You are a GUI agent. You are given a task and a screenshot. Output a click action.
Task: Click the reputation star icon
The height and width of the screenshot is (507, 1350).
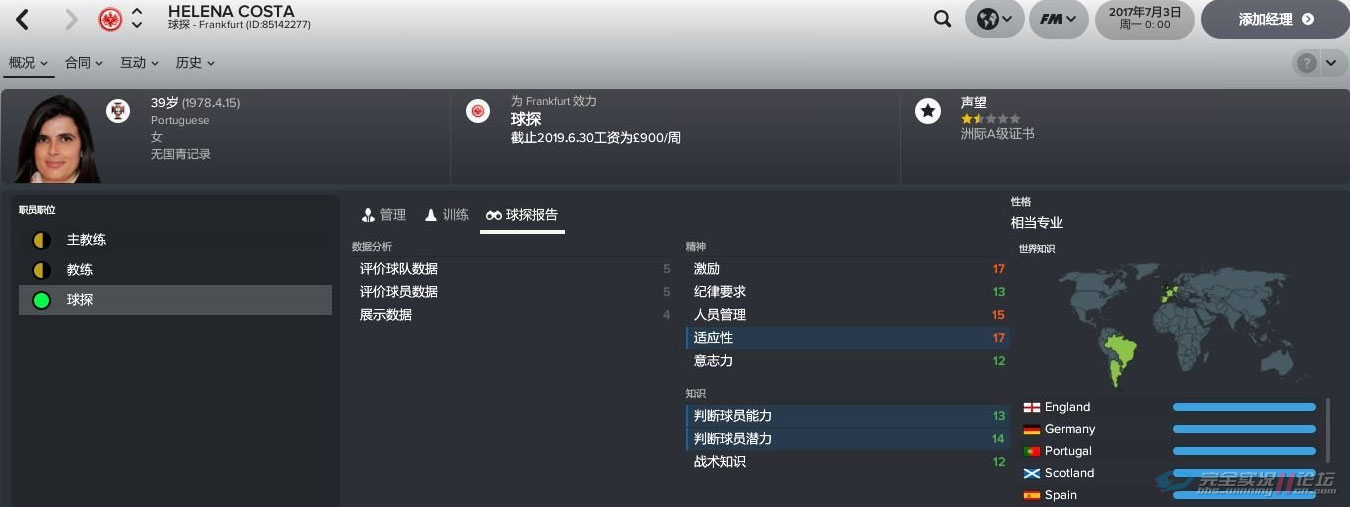pyautogui.click(x=928, y=111)
